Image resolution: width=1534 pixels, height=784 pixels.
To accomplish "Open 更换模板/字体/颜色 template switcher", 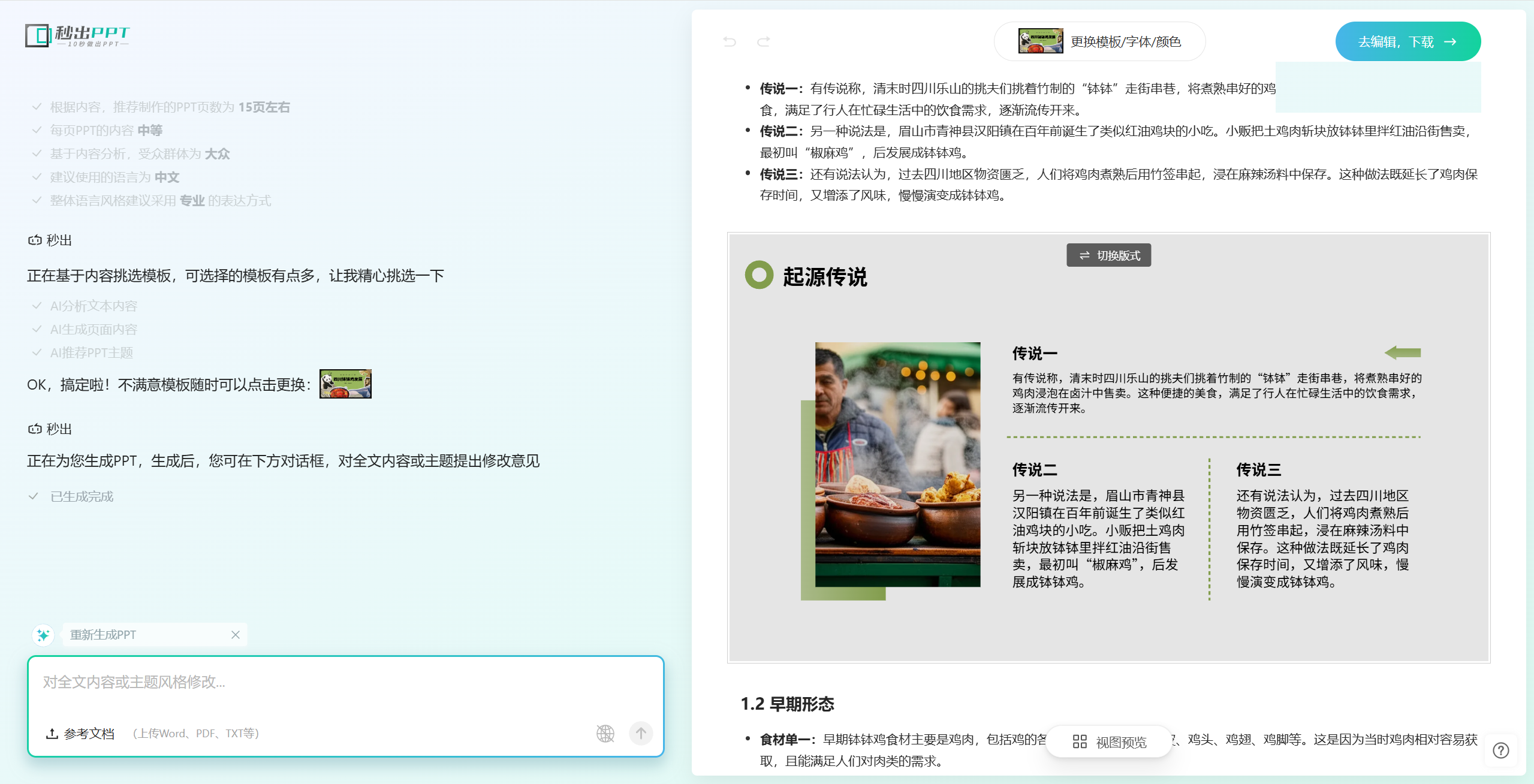I will (x=1099, y=41).
